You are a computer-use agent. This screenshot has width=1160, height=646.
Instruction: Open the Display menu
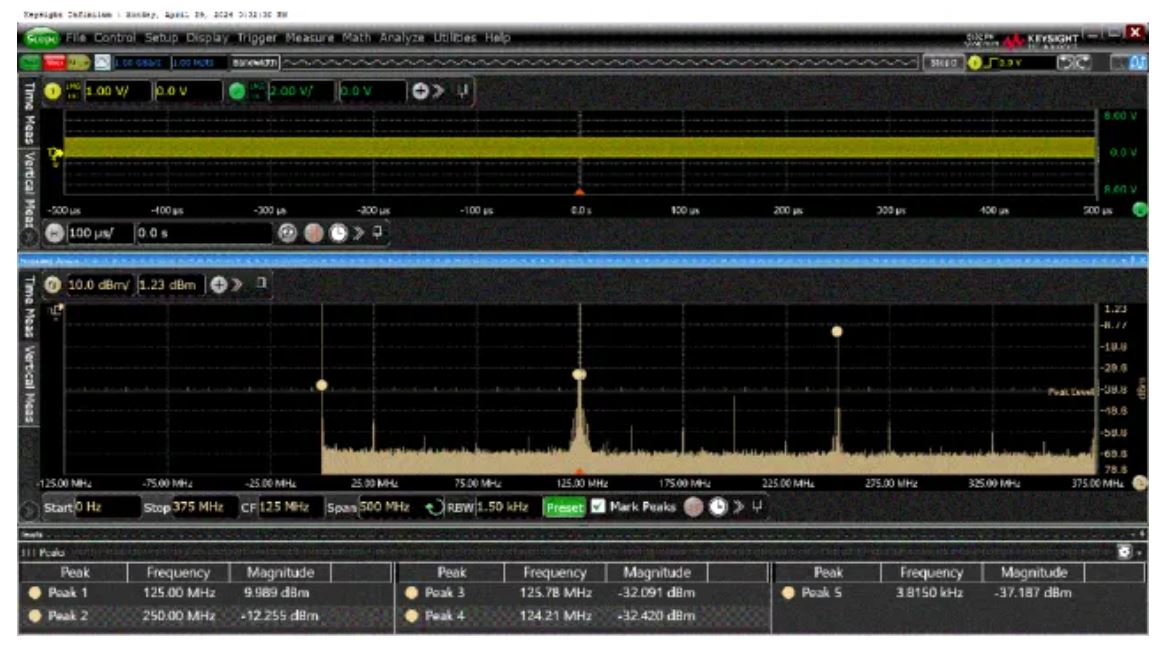click(x=207, y=37)
